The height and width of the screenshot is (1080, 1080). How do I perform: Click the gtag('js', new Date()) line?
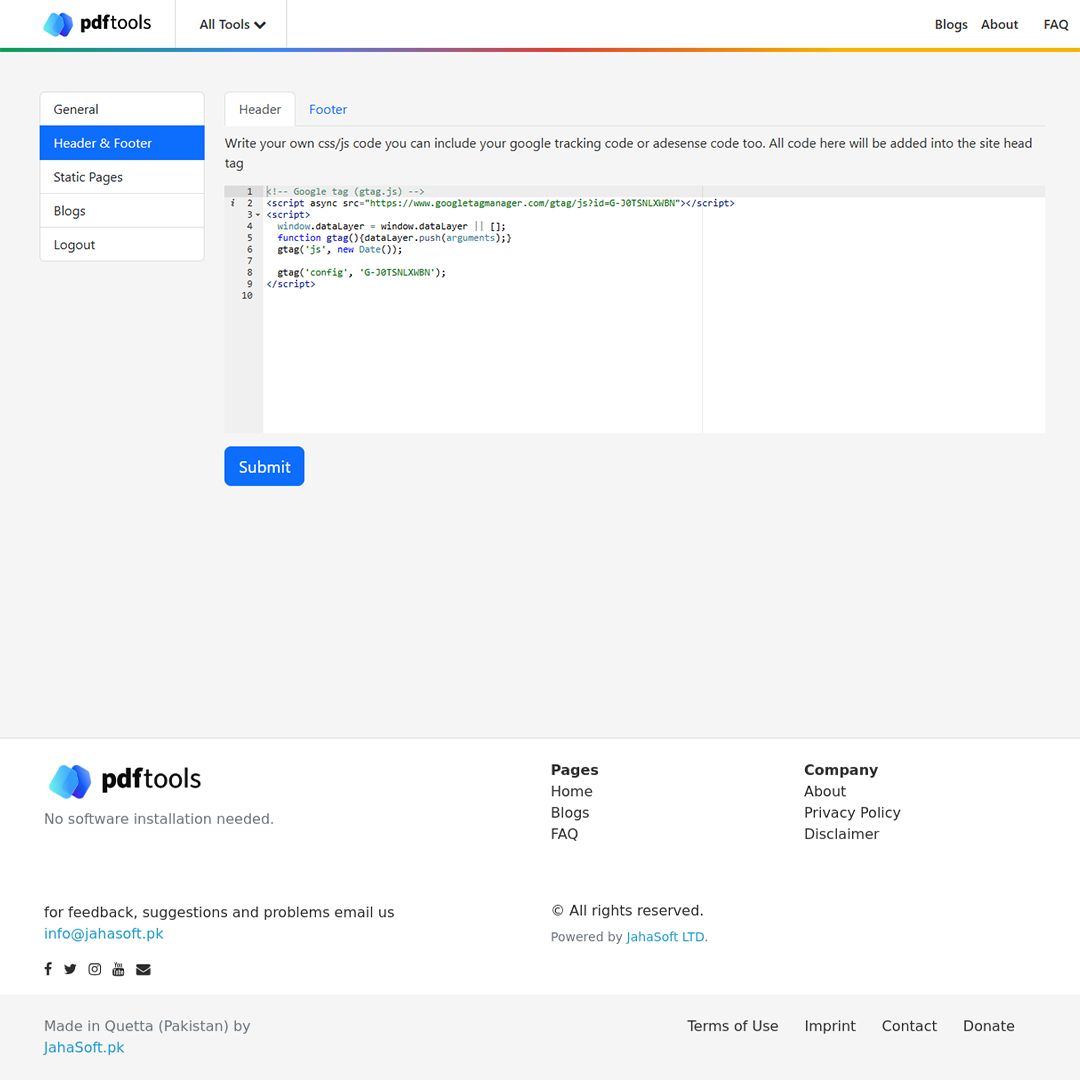click(x=340, y=249)
